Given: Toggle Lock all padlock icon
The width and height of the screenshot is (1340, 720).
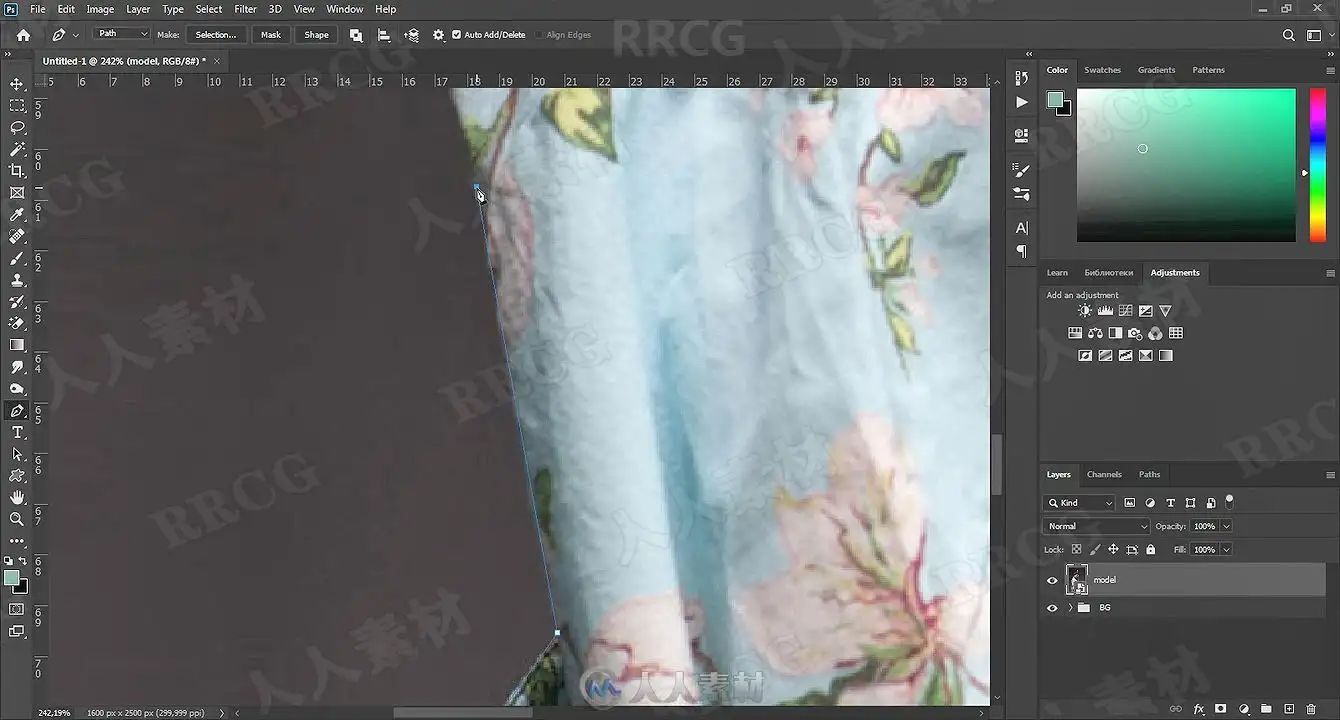Looking at the screenshot, I should [1151, 550].
